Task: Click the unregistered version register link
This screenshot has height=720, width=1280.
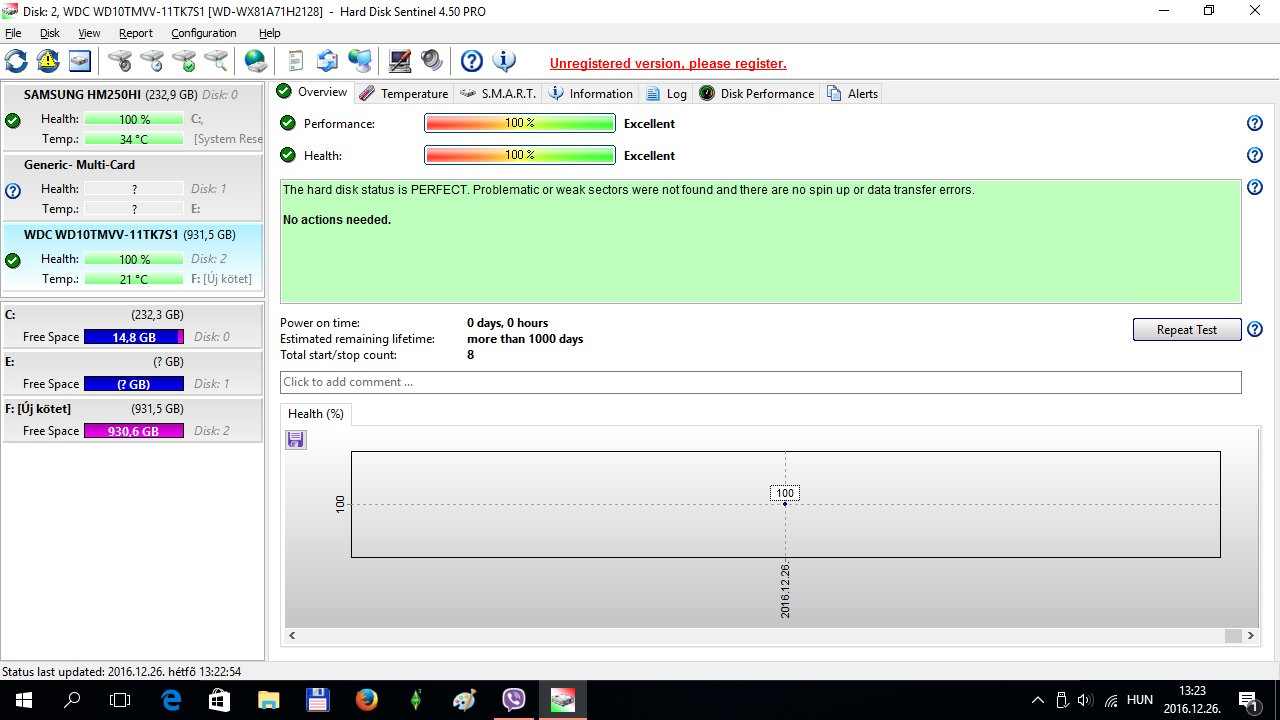Action: click(668, 63)
